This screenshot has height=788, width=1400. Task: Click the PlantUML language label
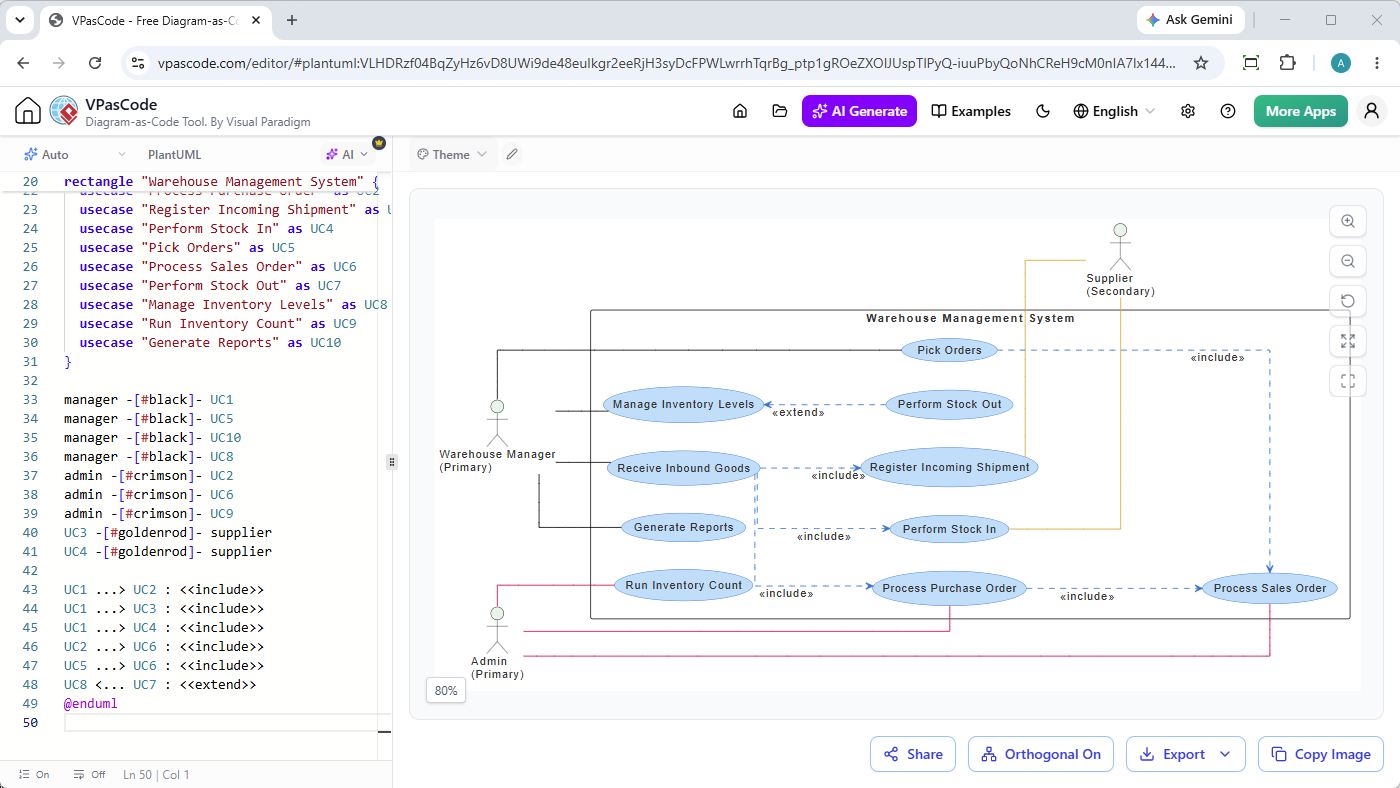click(174, 154)
